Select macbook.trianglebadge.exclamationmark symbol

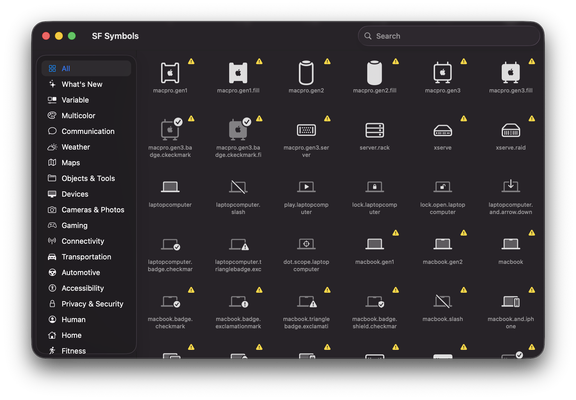click(x=307, y=302)
